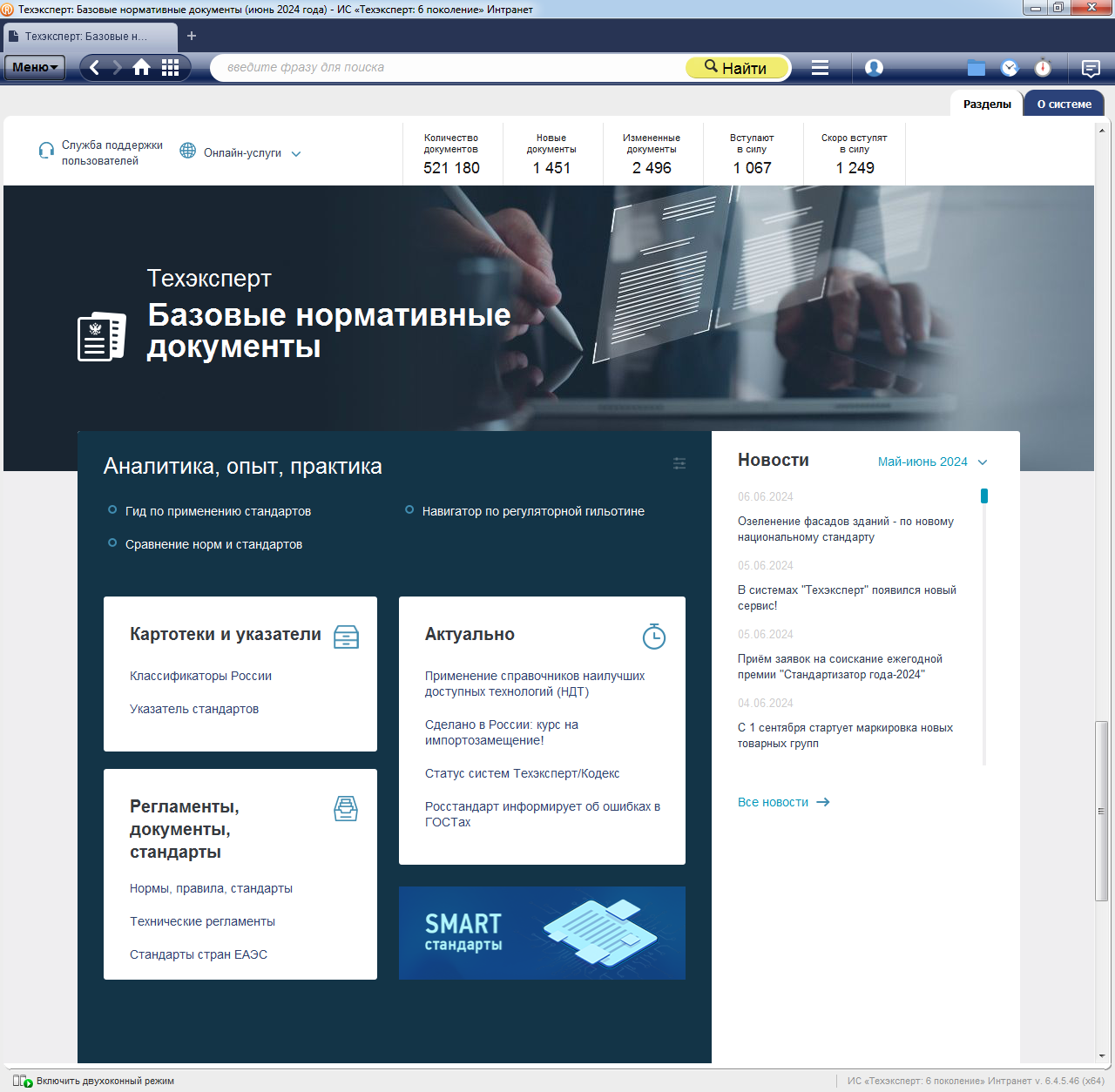This screenshot has width=1115, height=1092.
Task: Click the two-window mode icon in status bar
Action: [x=22, y=1081]
